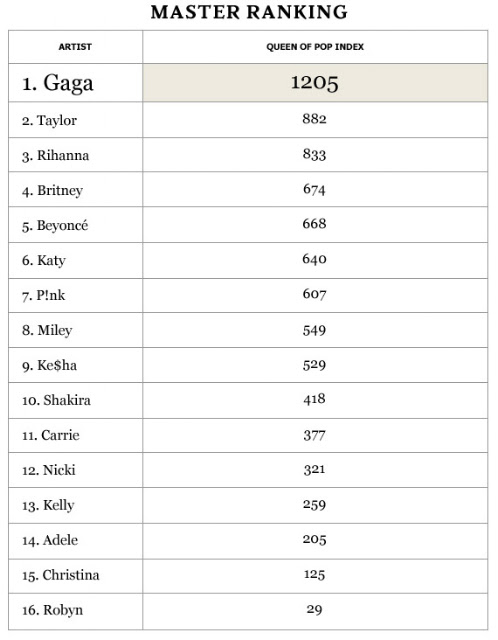Select Miley's index value 549
Image resolution: width=498 pixels, height=640 pixels.
(x=314, y=330)
